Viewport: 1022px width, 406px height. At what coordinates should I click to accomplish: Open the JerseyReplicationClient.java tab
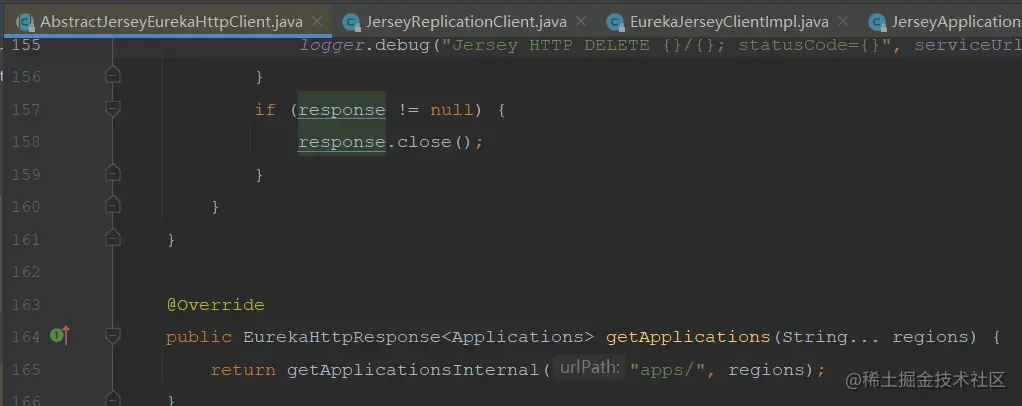click(467, 22)
